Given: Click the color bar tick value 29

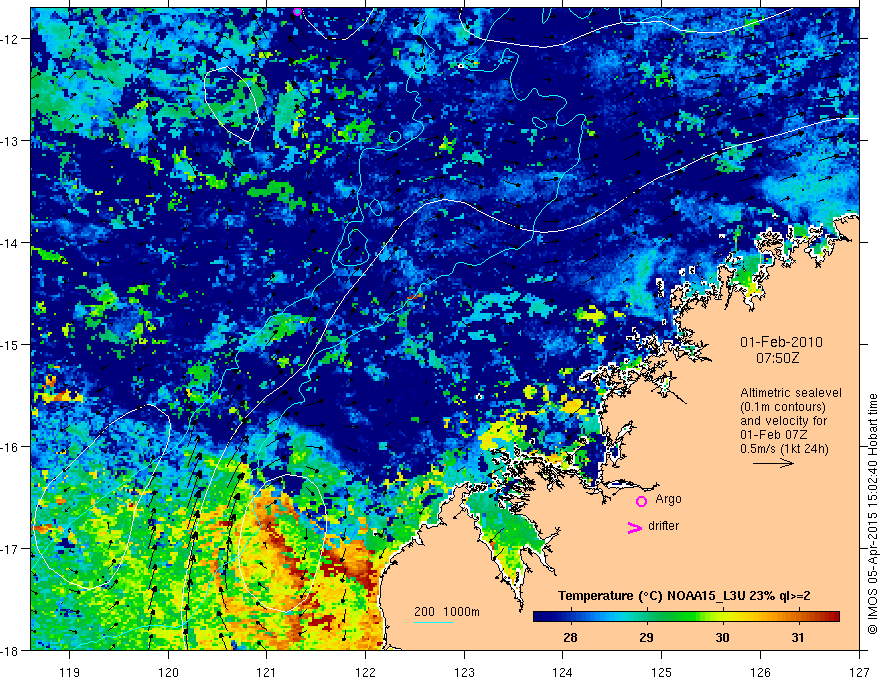Looking at the screenshot, I should (647, 637).
